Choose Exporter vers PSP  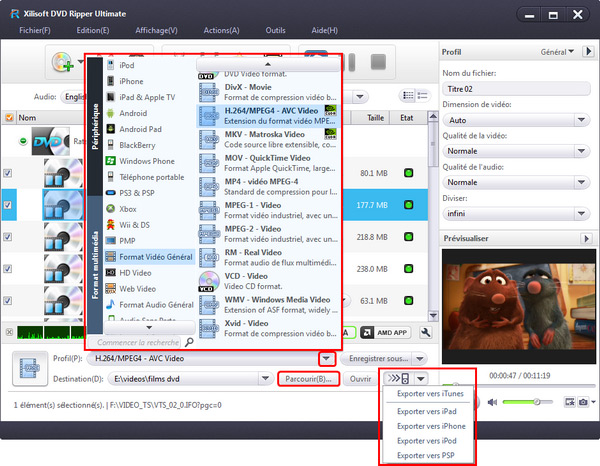[426, 455]
